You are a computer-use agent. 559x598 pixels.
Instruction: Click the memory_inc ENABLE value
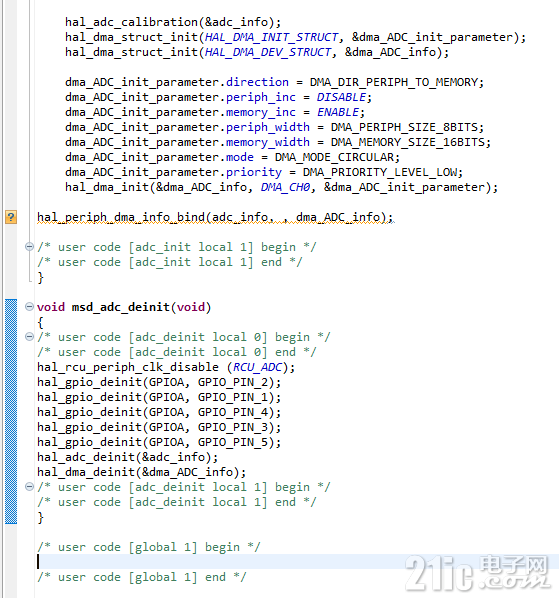[x=337, y=112]
